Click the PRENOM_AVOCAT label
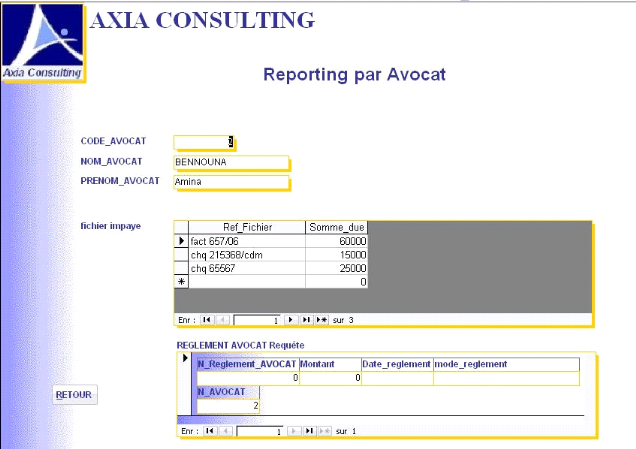The height and width of the screenshot is (449, 636). pos(120,181)
